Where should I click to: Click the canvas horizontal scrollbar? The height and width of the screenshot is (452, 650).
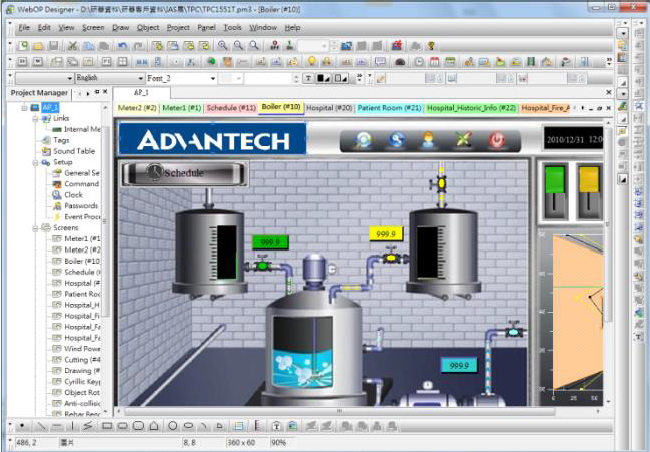pyautogui.click(x=339, y=411)
